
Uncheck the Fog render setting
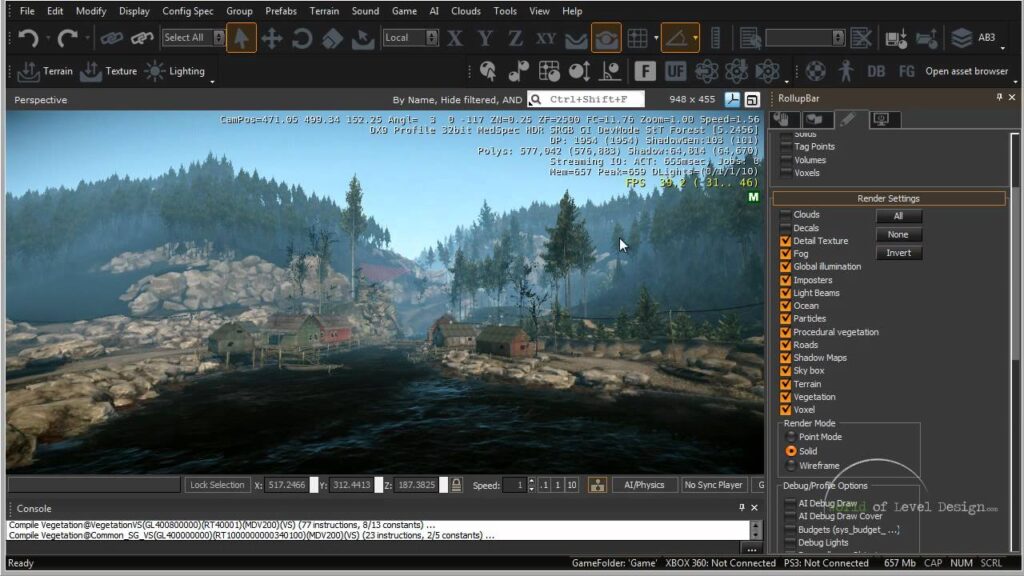pos(786,254)
